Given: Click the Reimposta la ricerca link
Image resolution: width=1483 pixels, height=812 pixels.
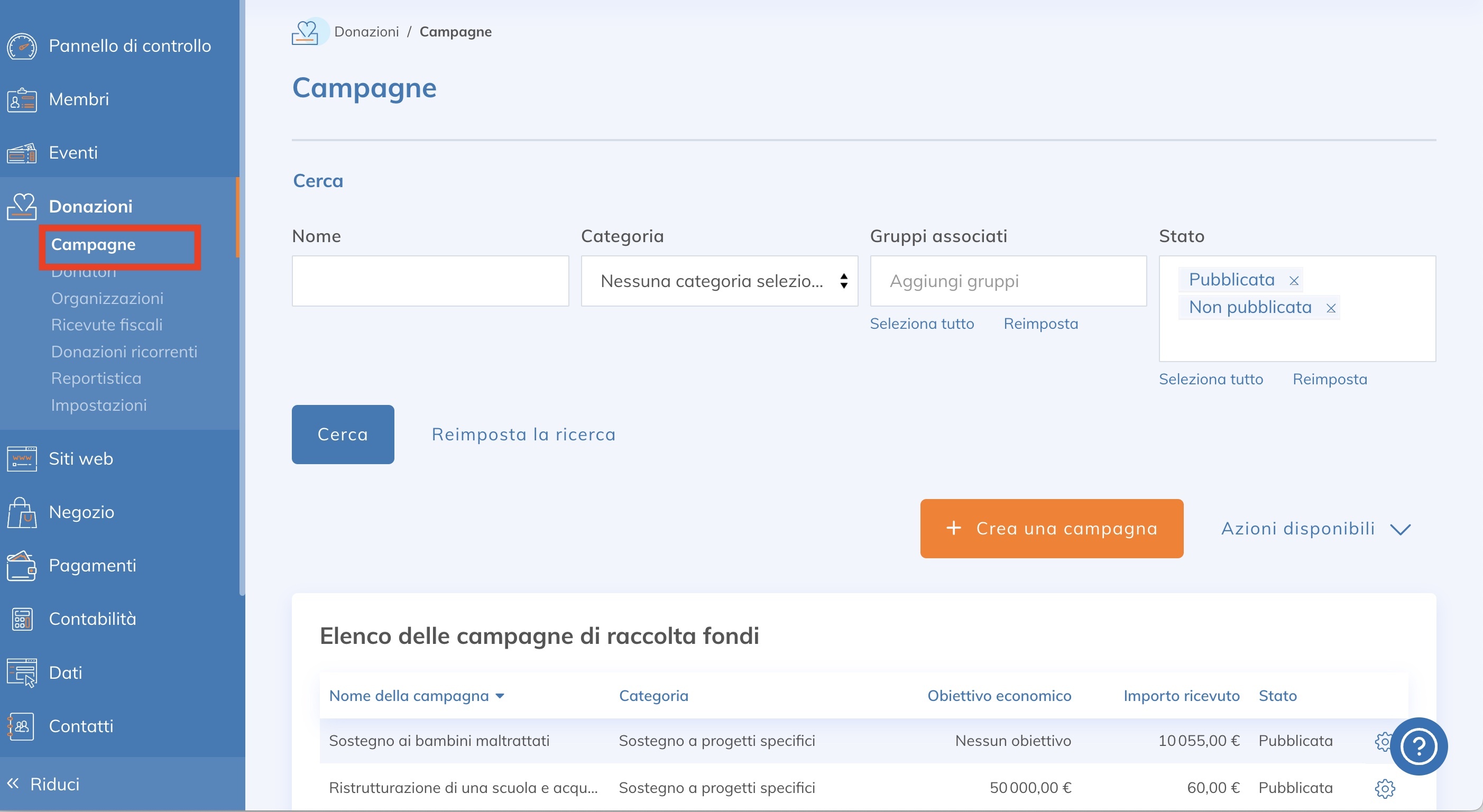Looking at the screenshot, I should [523, 434].
